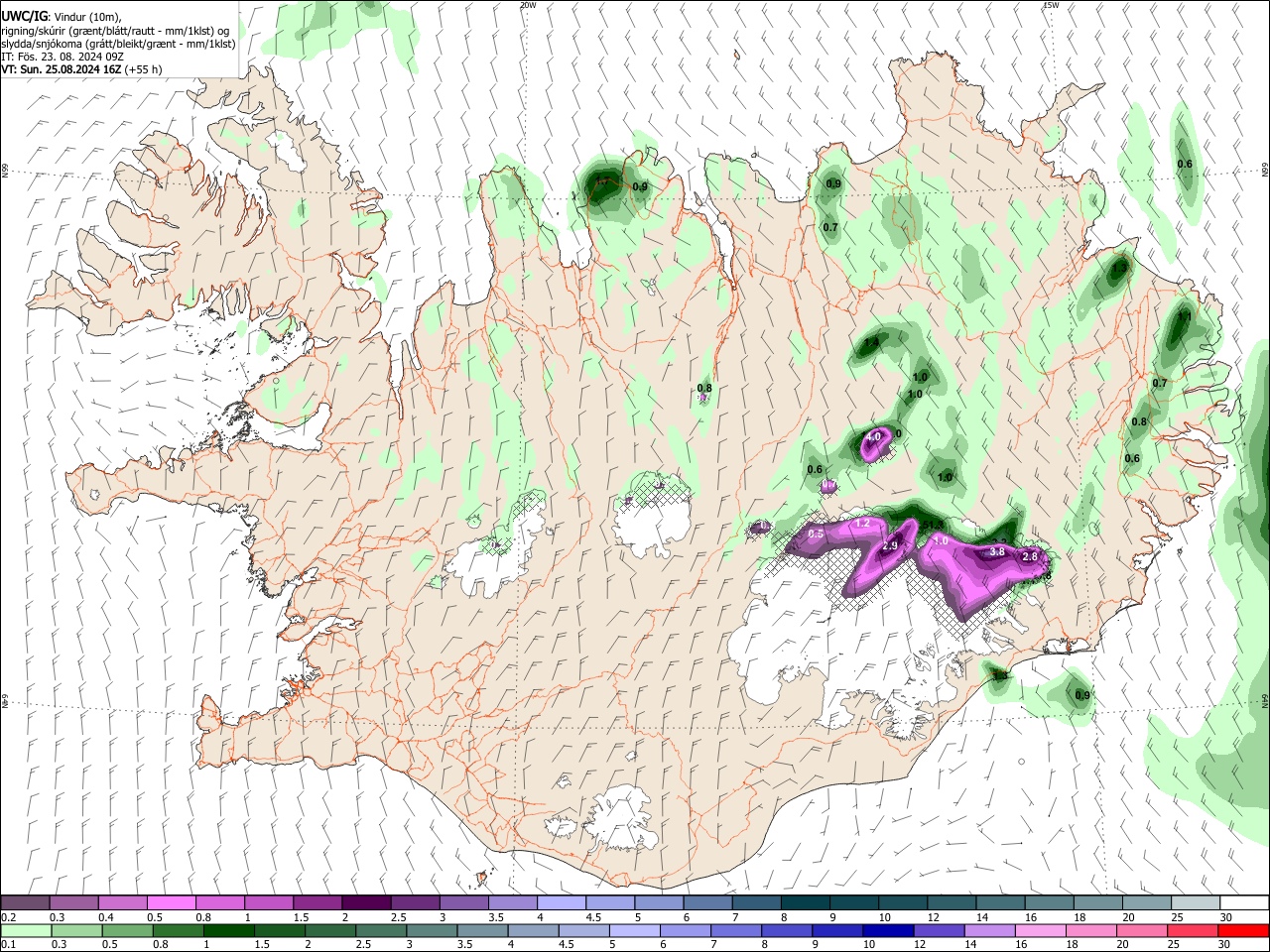Click the 3.5–4 grey-blue rain legend swatch

coord(481,930)
